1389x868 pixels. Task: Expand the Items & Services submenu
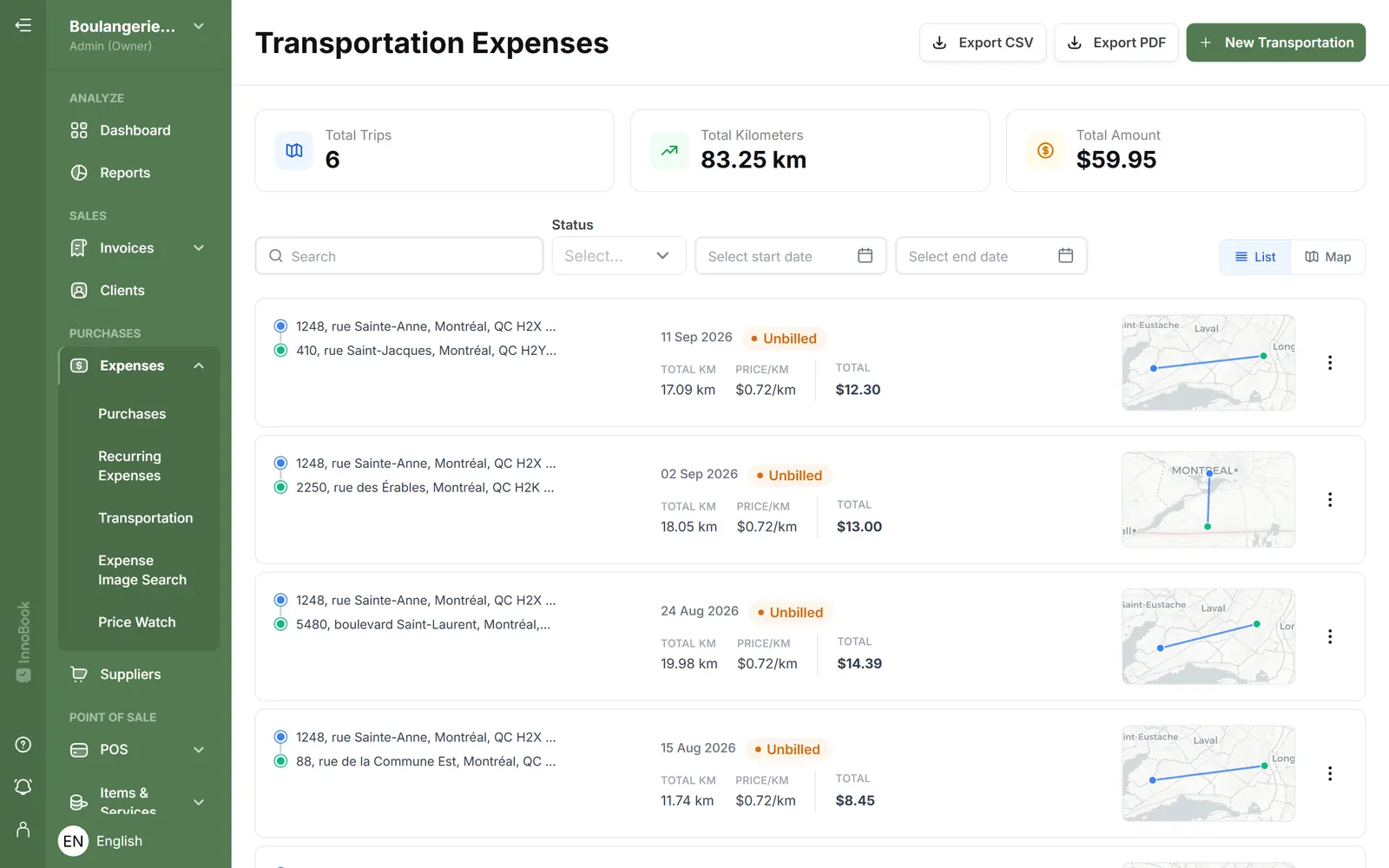[199, 802]
